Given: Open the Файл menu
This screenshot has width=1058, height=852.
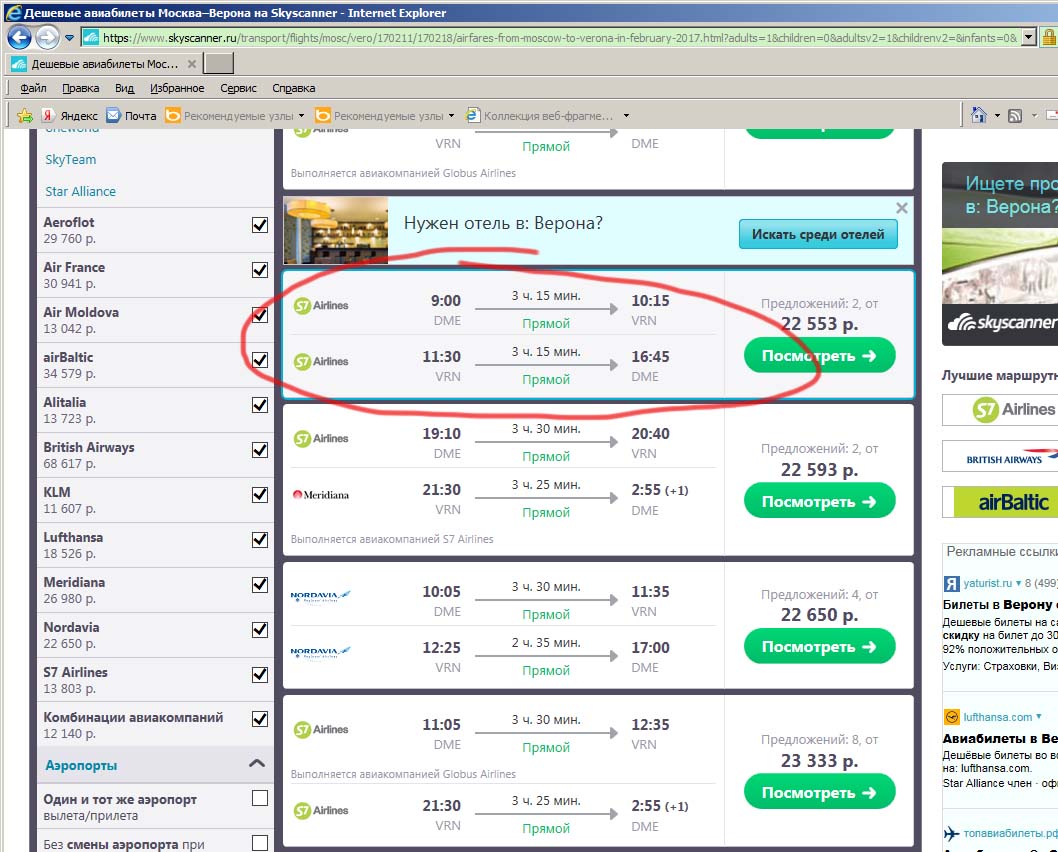Looking at the screenshot, I should tap(33, 88).
